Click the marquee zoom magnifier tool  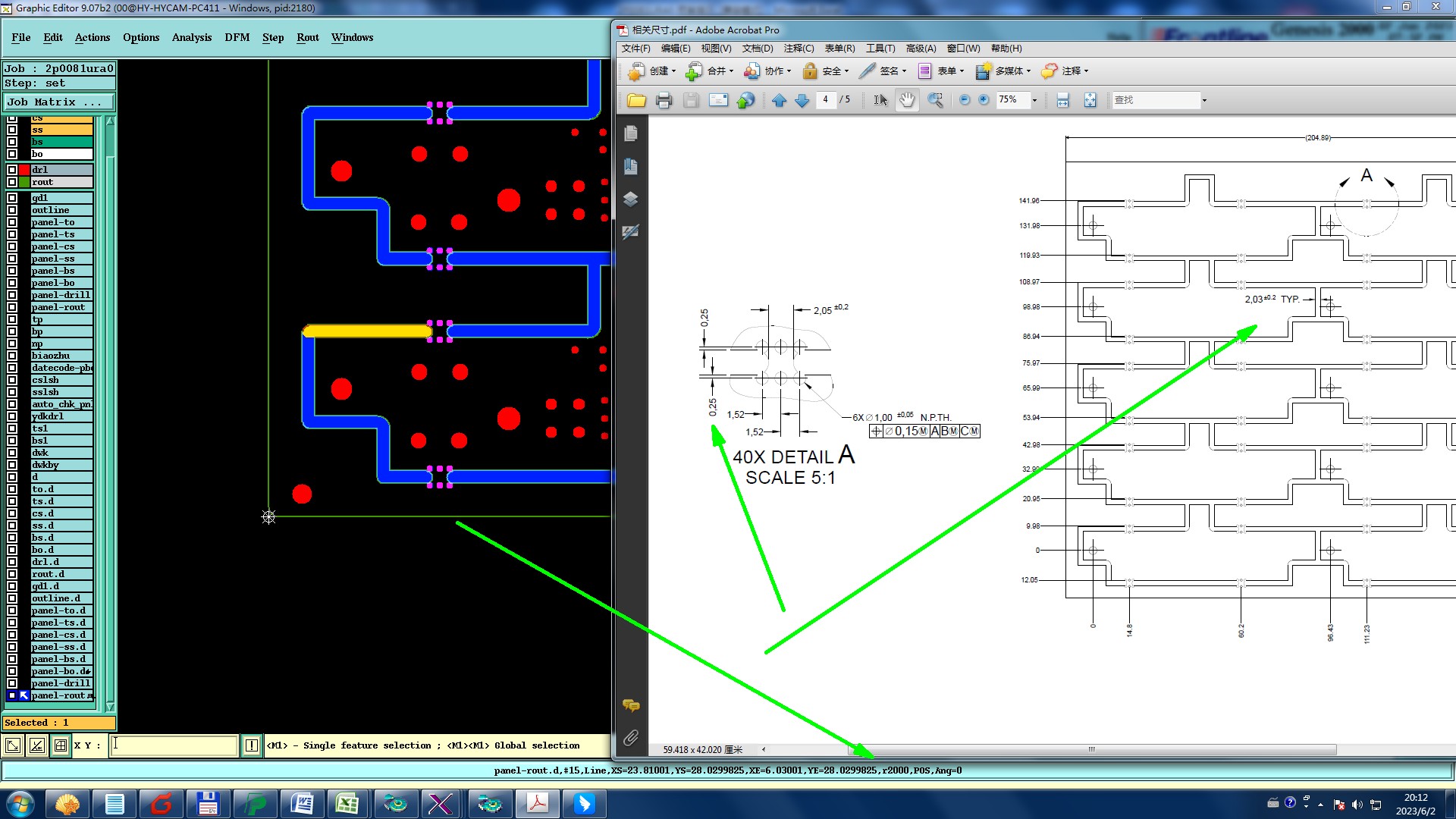pos(936,100)
